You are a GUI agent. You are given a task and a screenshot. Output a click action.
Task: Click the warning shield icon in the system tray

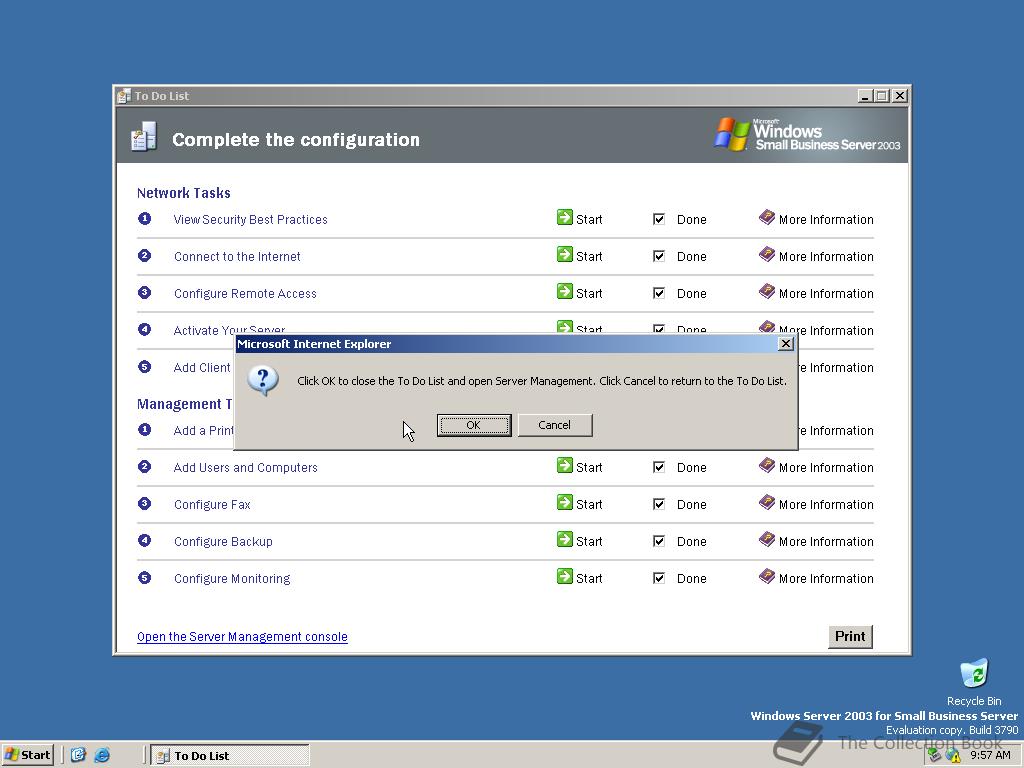(x=953, y=756)
